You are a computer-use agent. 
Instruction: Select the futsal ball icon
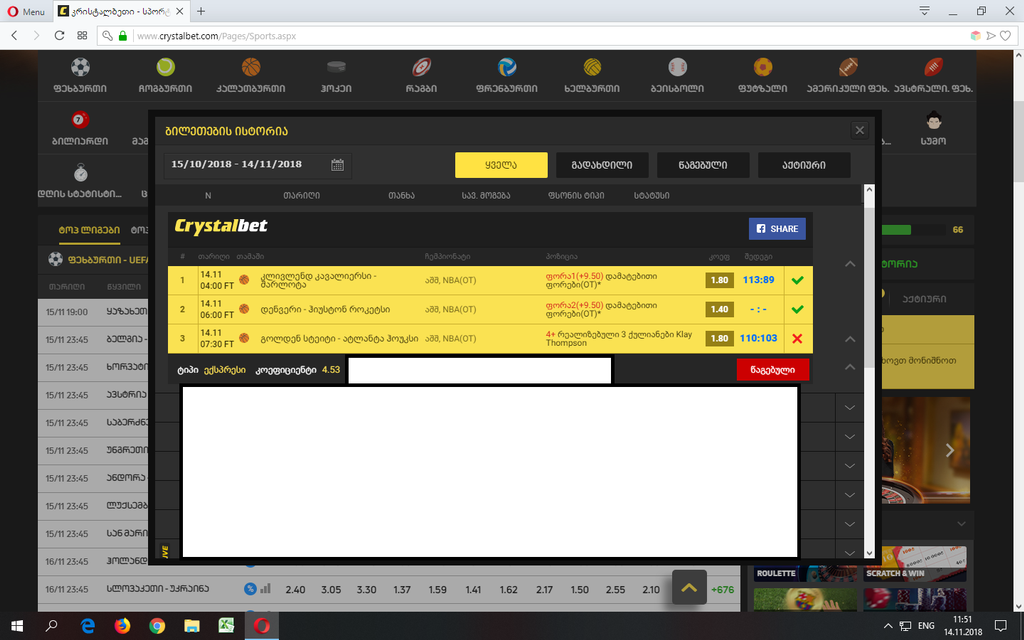(x=763, y=67)
